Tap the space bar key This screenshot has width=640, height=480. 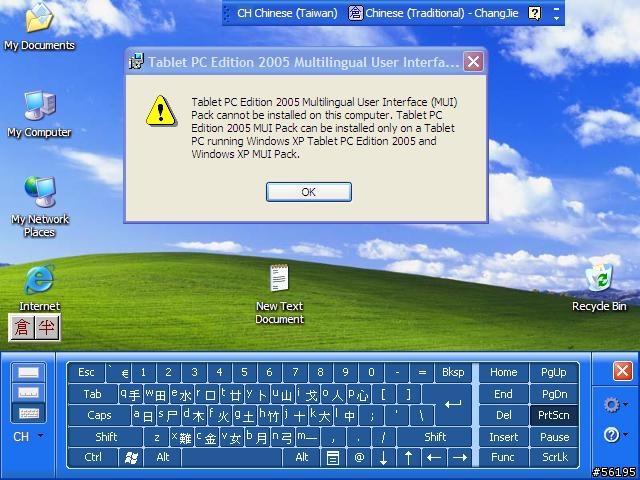point(232,458)
